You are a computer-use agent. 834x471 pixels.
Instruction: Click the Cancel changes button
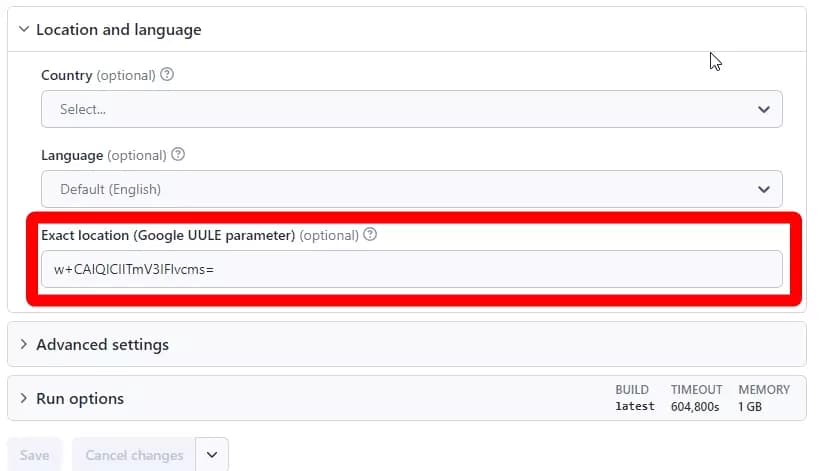(134, 455)
